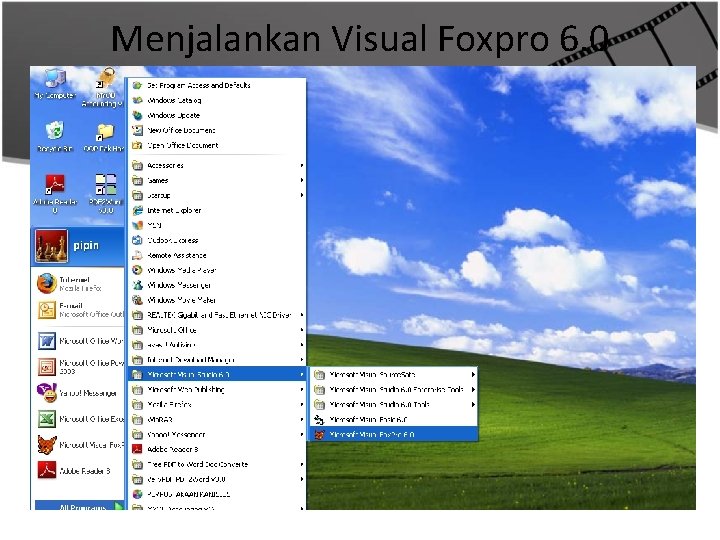The width and height of the screenshot is (720, 540).
Task: Select the highlighted Microsoft Visual Studio 6.0 folder
Action: [216, 375]
